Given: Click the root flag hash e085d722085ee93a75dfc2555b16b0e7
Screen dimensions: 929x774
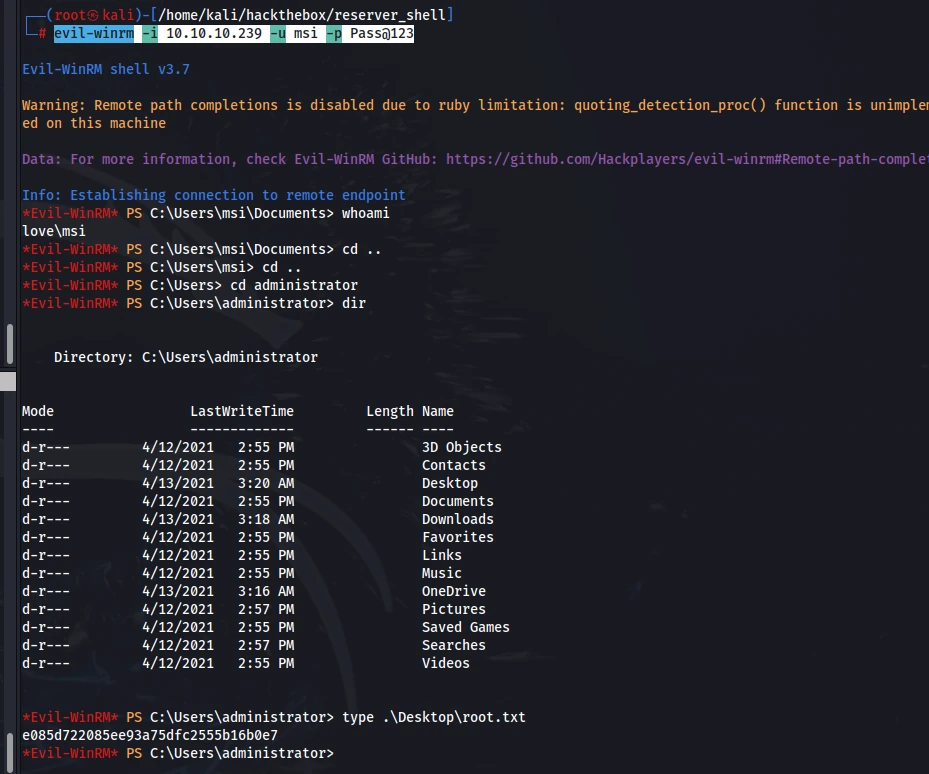Looking at the screenshot, I should pos(150,735).
